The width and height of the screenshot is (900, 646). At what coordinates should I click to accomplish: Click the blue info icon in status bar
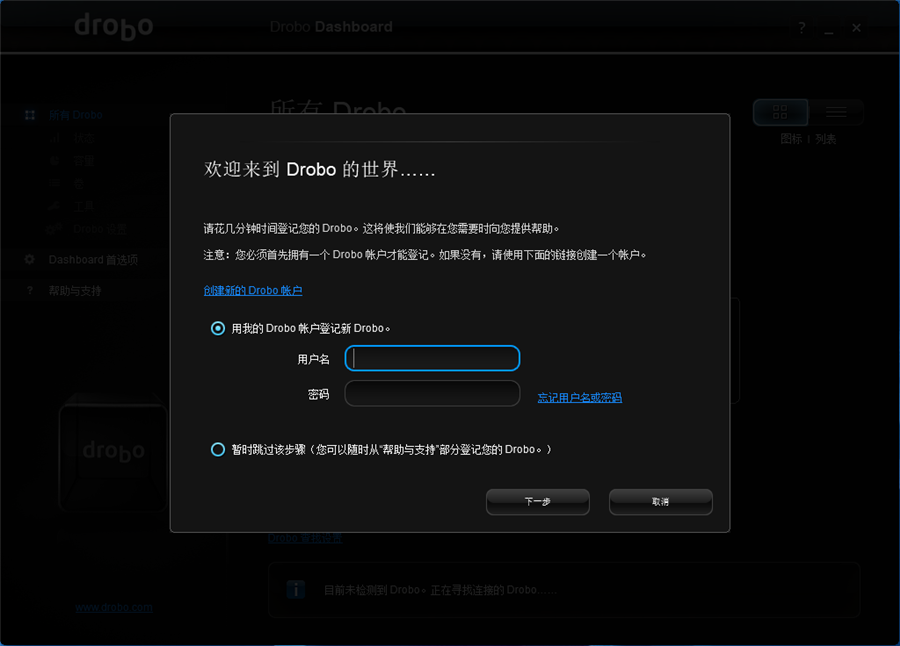tap(296, 589)
